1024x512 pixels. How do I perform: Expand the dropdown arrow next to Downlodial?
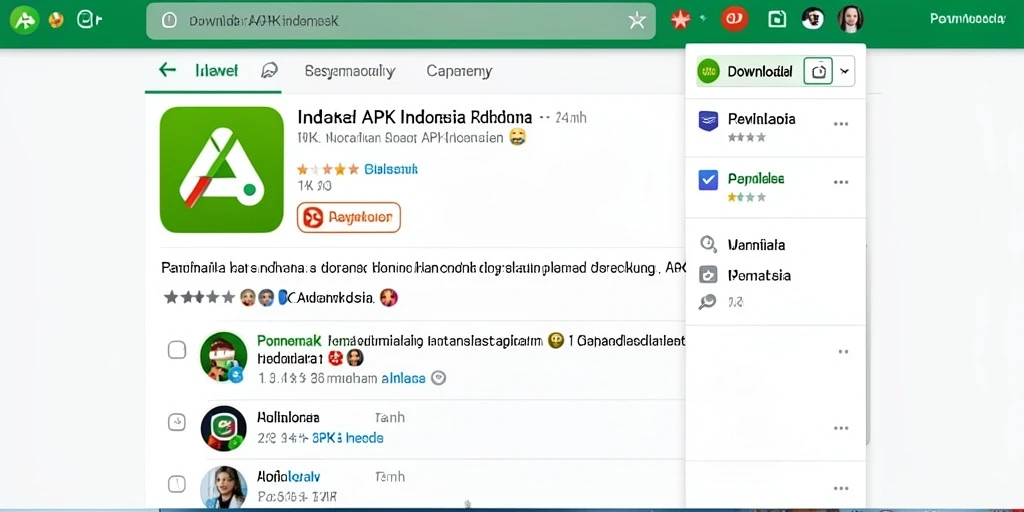pos(844,71)
